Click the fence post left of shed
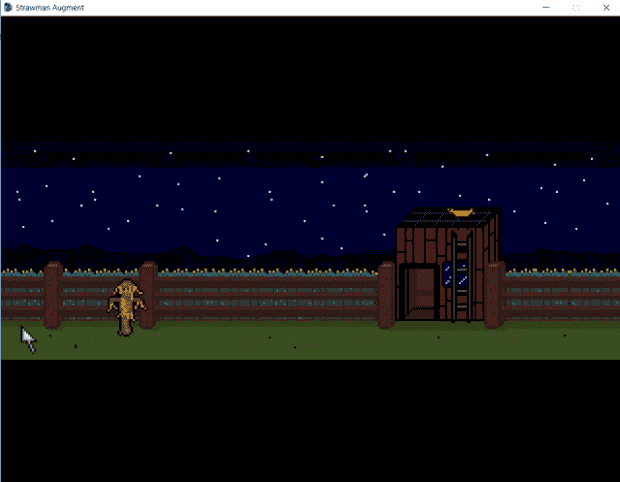620x482 pixels. (x=386, y=295)
